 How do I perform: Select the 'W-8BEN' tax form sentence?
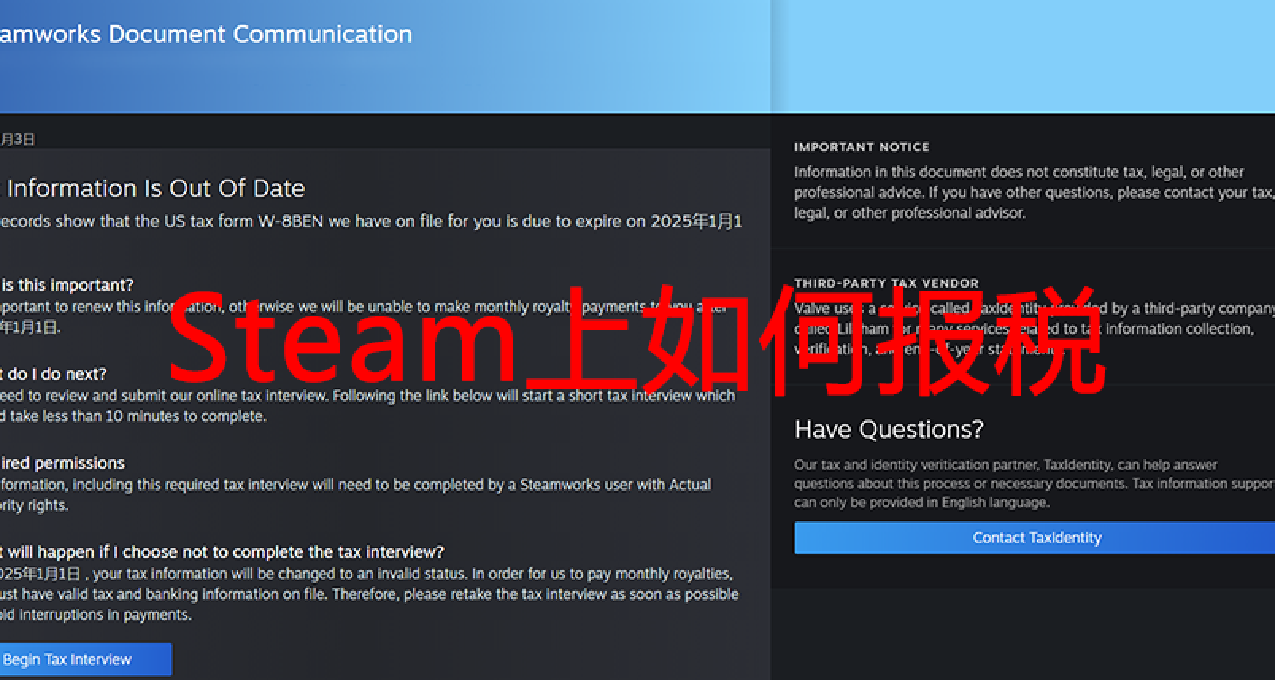(371, 222)
